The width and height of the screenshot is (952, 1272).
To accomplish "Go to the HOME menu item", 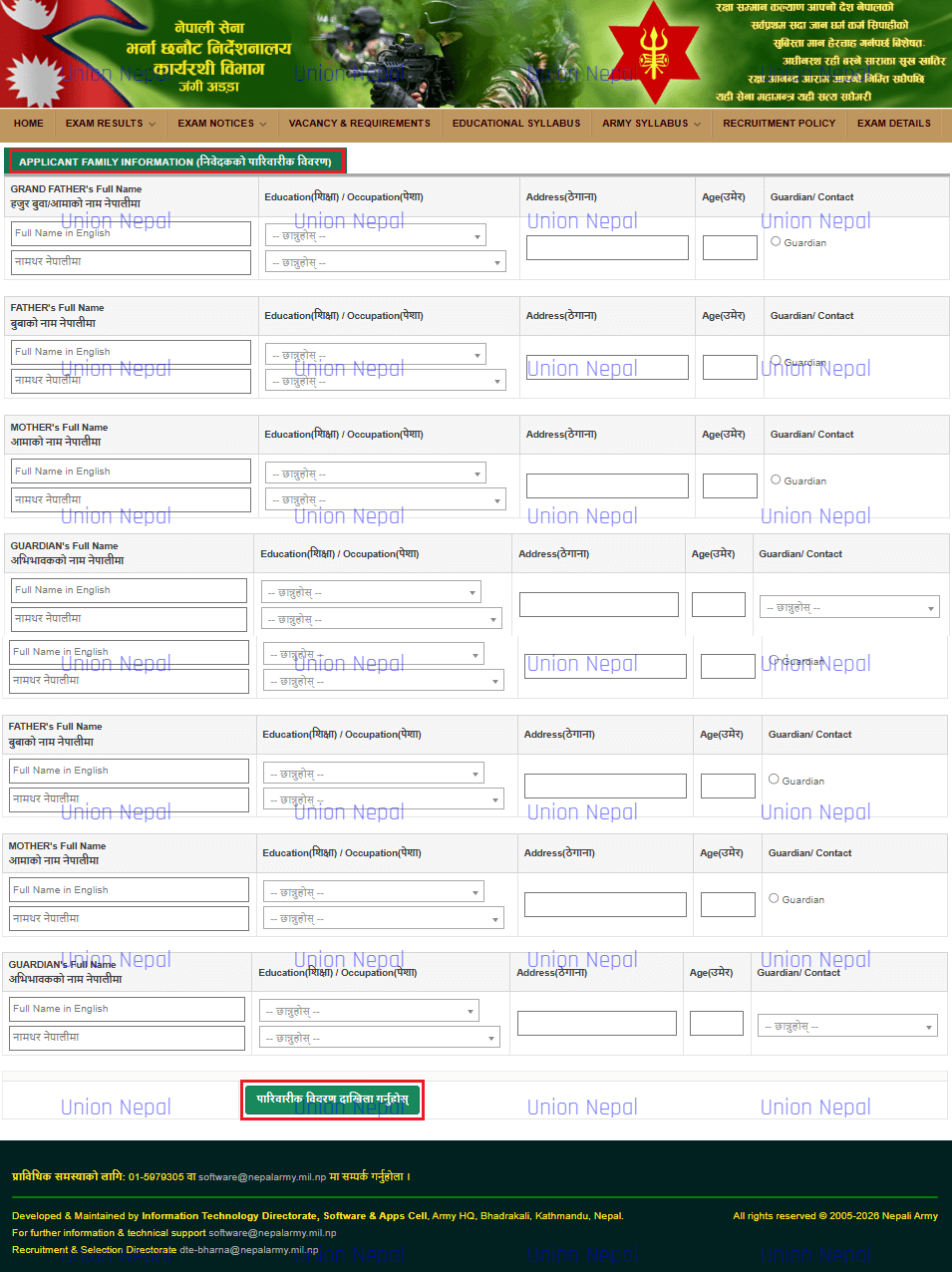I will click(x=29, y=124).
